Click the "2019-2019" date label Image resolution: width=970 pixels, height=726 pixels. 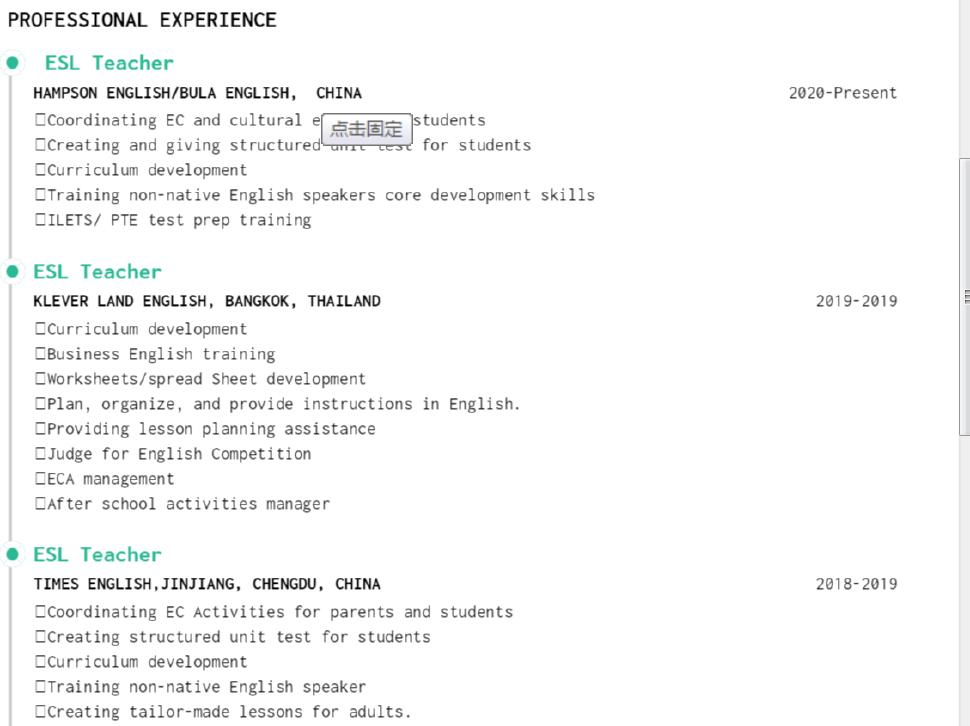856,301
